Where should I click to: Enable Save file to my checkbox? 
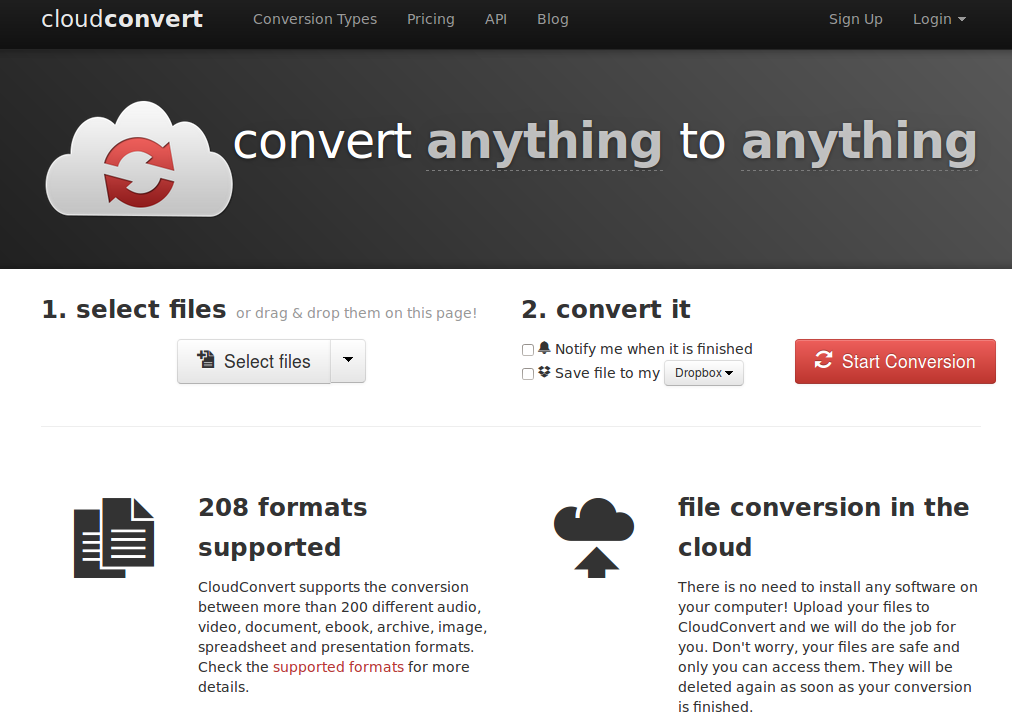point(528,374)
